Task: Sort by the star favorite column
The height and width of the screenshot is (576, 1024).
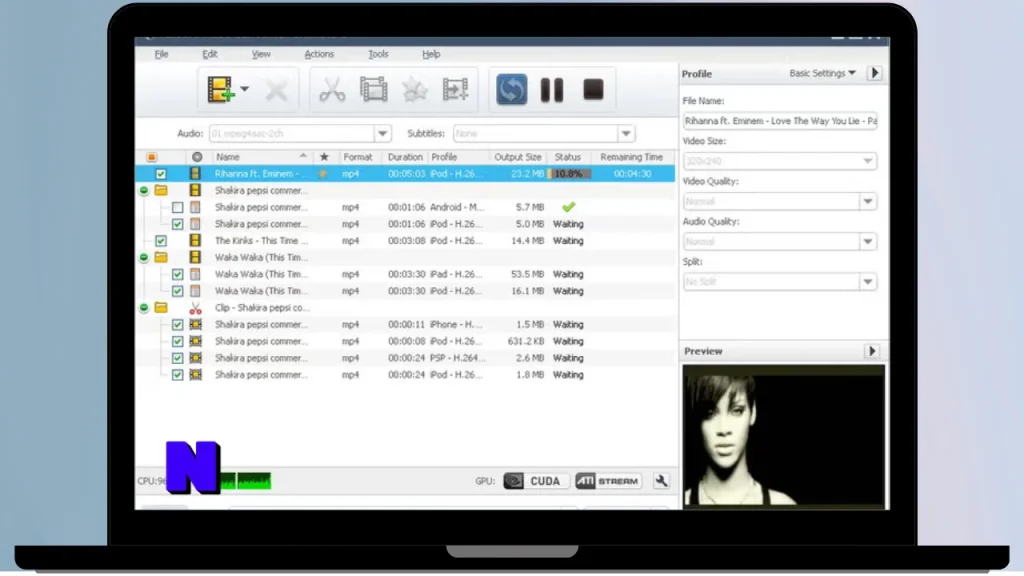Action: [x=324, y=157]
